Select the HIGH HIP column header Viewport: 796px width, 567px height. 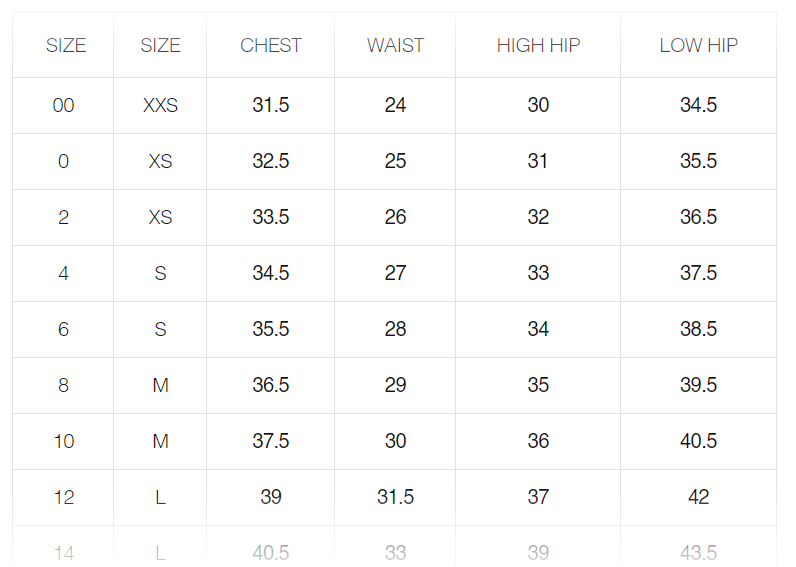(x=538, y=45)
